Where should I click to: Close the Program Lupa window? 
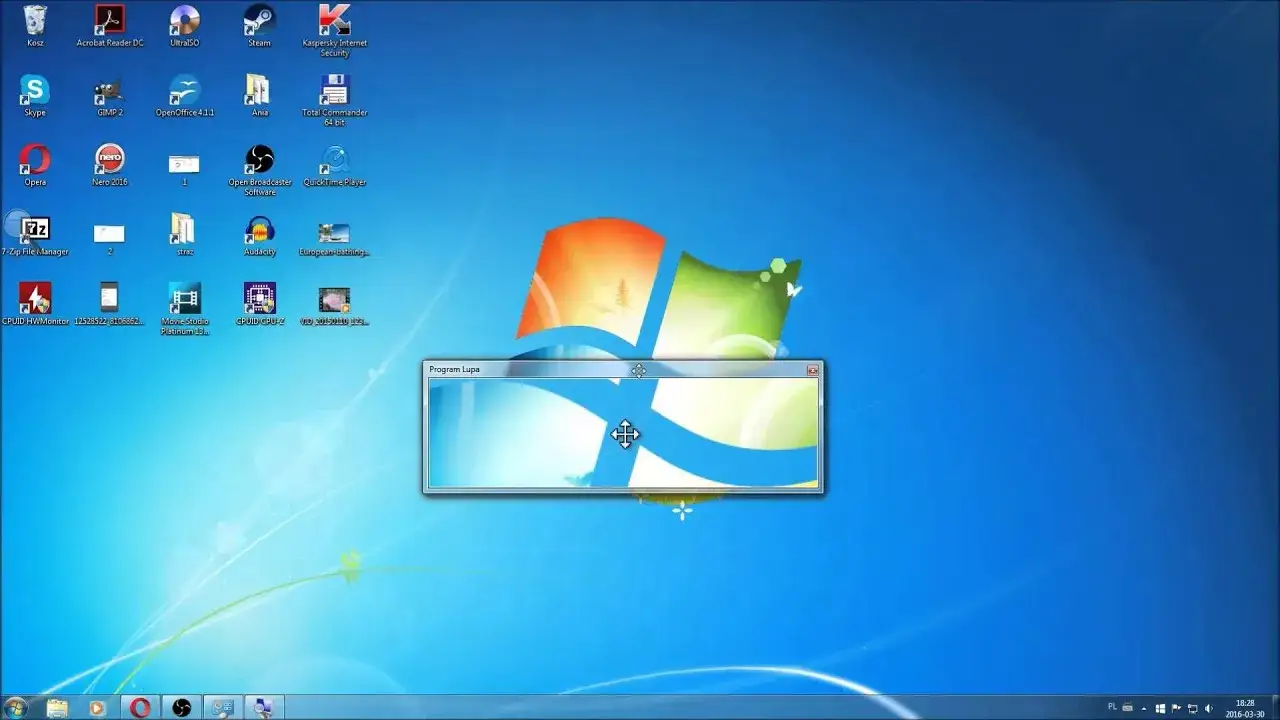(x=813, y=370)
